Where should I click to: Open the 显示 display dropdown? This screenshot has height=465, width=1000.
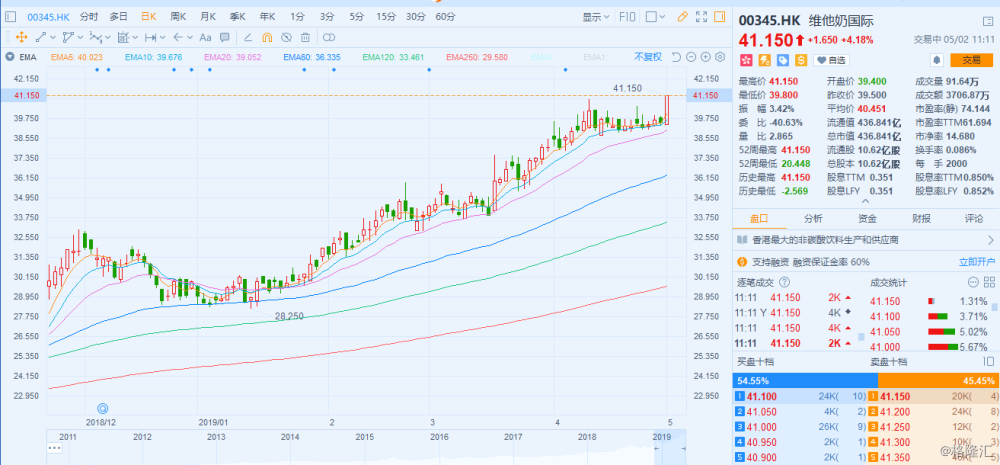pos(596,17)
